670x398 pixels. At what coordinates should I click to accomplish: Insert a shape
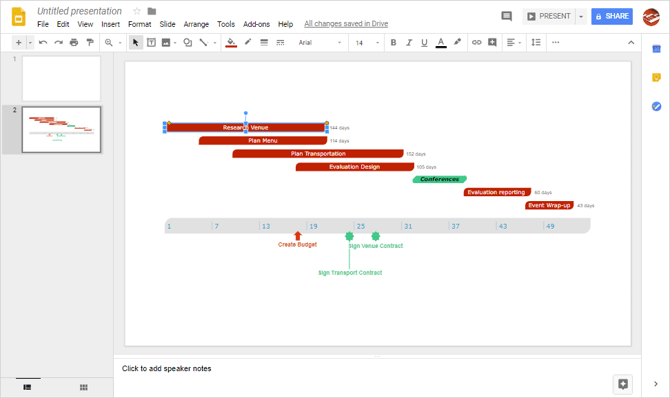(x=188, y=42)
